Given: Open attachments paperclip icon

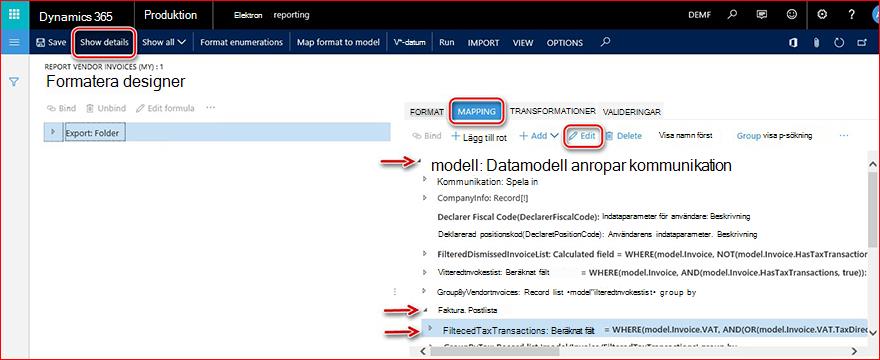Looking at the screenshot, I should click(x=817, y=43).
